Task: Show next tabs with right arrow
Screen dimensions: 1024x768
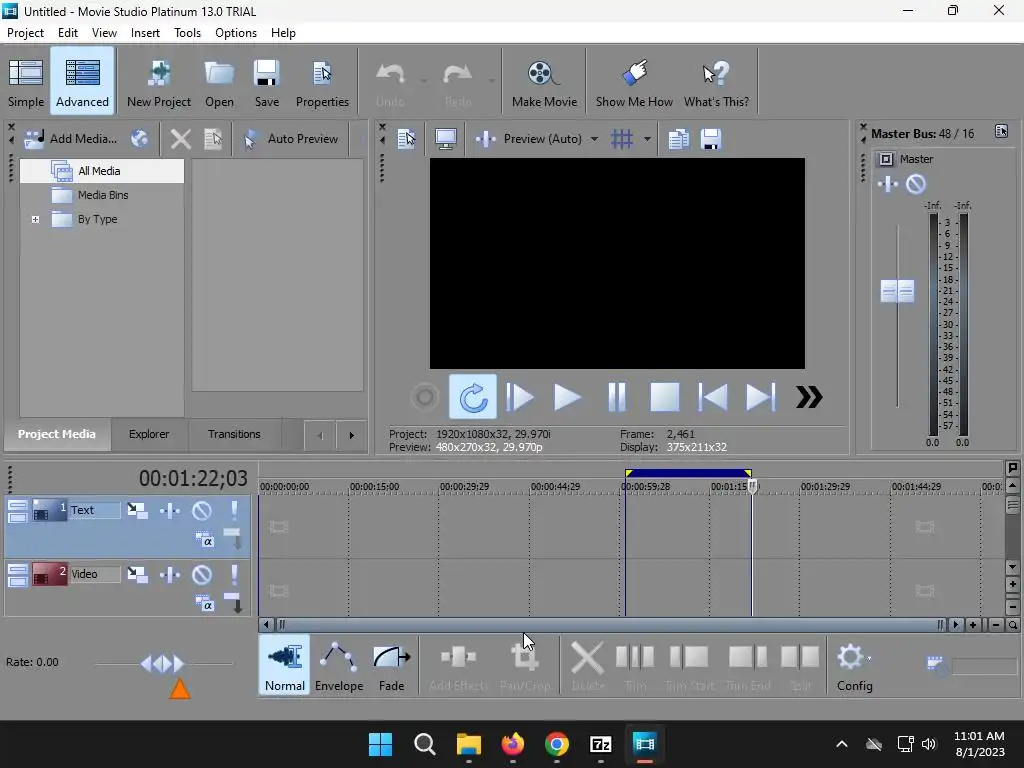Action: tap(351, 436)
